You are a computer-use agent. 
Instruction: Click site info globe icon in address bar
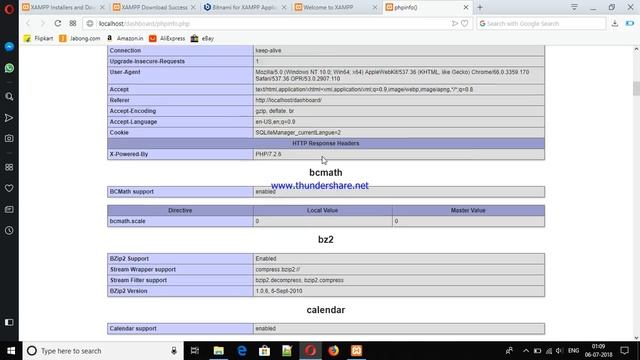coord(90,24)
